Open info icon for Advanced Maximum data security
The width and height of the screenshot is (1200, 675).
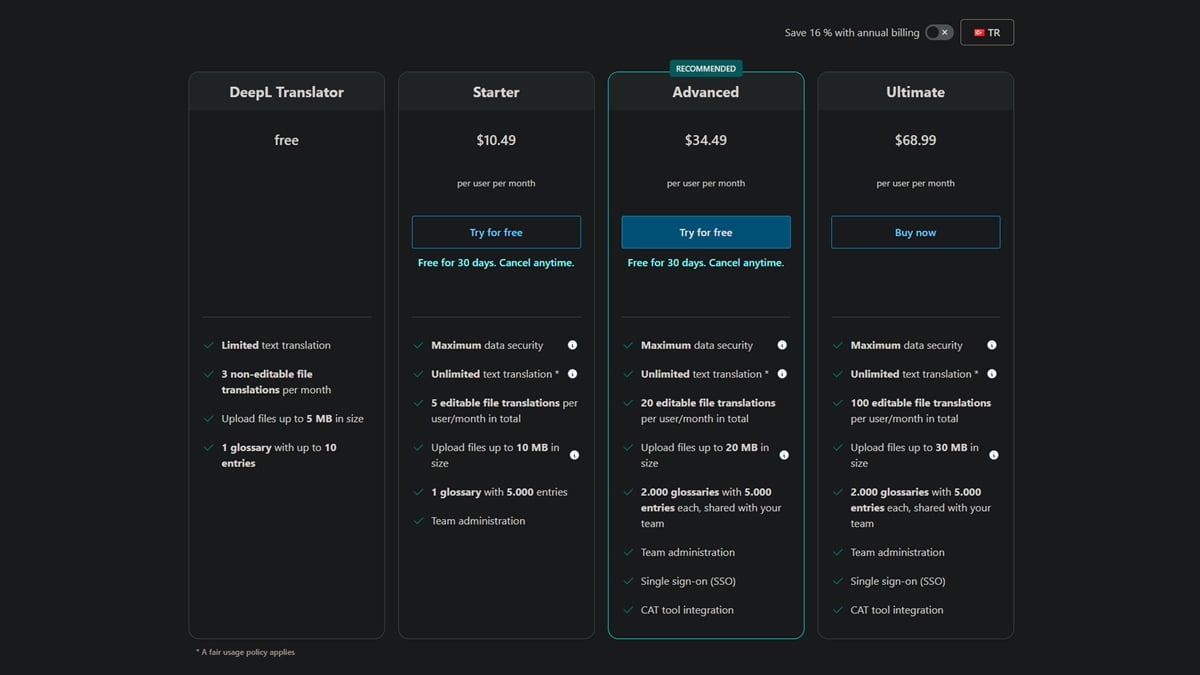(x=782, y=345)
